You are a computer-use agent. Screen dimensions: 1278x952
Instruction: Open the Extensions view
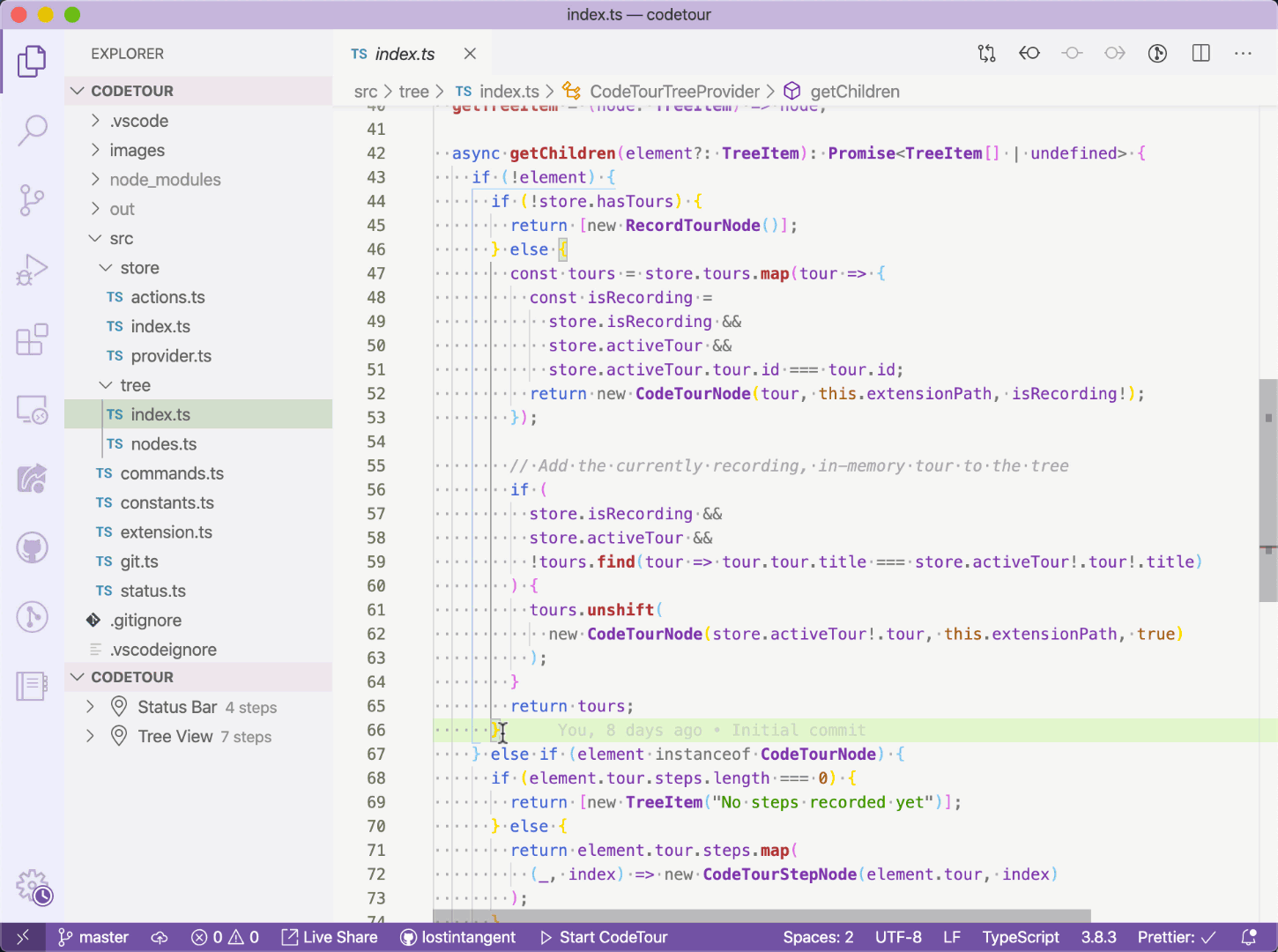click(x=33, y=339)
